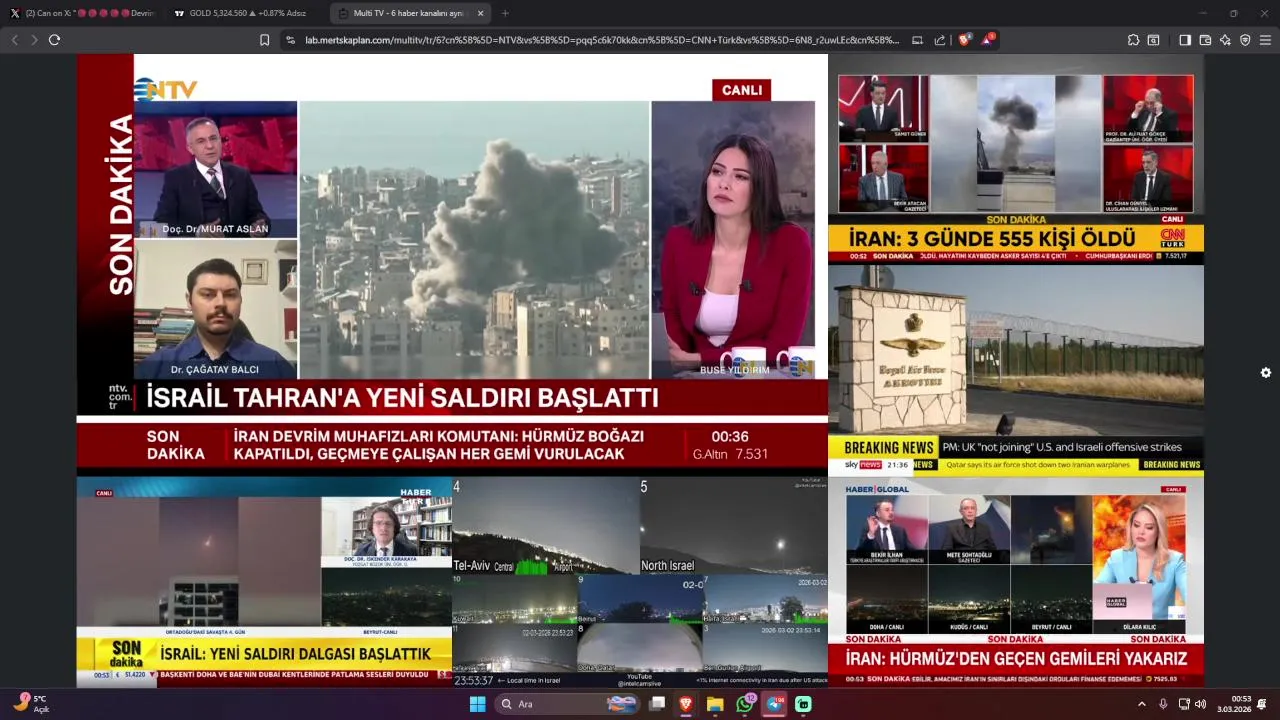Open site info icon beside URL
The image size is (1280, 720).
click(x=290, y=40)
